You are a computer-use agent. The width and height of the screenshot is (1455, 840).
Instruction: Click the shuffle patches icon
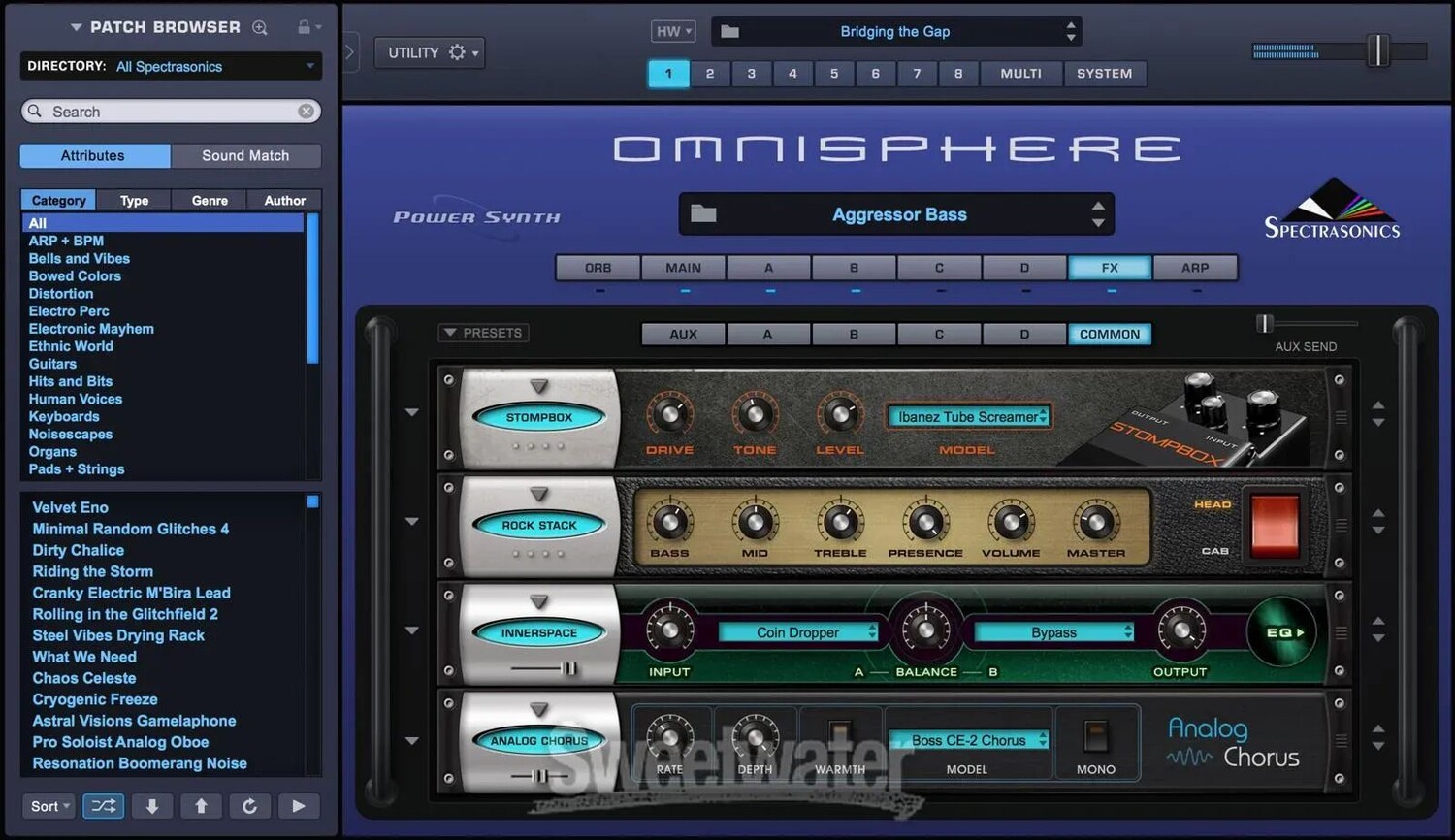[x=103, y=806]
